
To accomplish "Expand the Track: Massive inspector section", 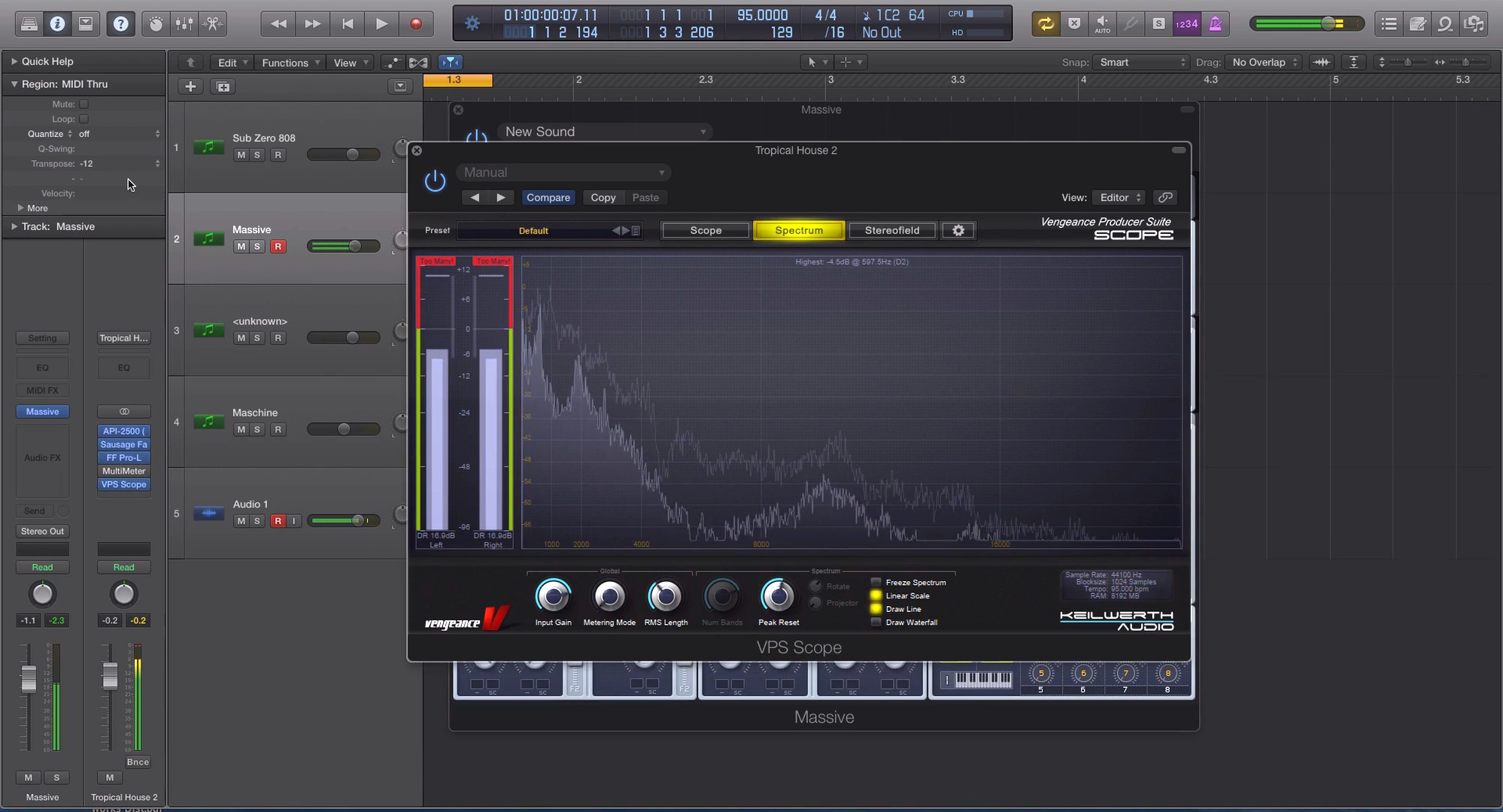I will point(14,226).
